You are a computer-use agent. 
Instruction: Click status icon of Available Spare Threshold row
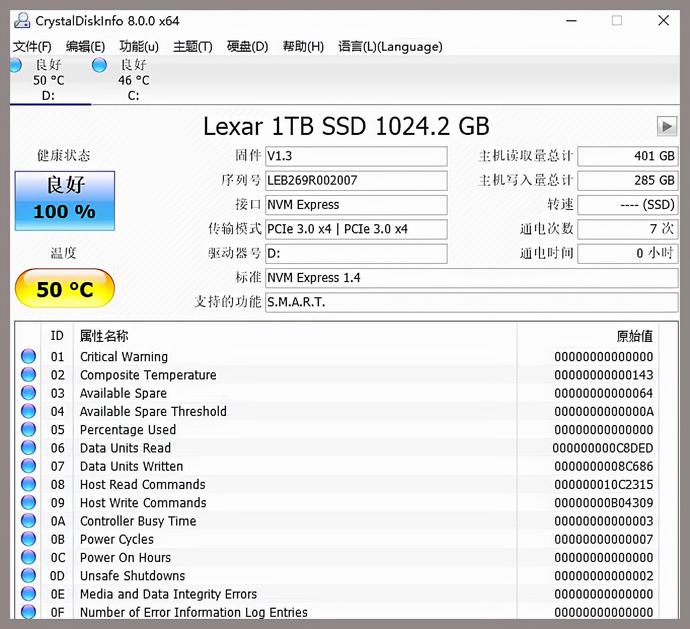29,411
